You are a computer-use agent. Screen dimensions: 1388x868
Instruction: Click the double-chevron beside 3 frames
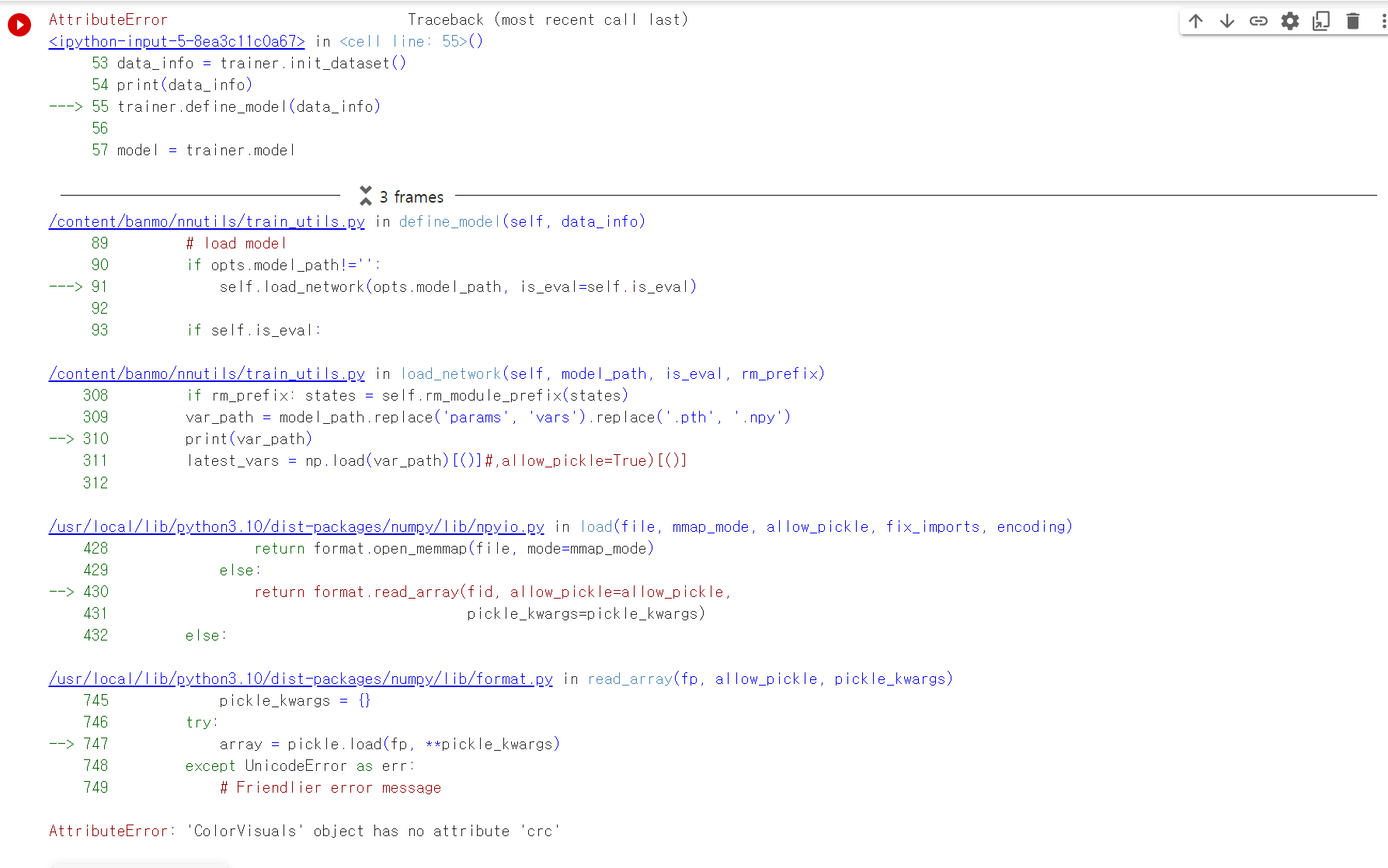tap(364, 196)
